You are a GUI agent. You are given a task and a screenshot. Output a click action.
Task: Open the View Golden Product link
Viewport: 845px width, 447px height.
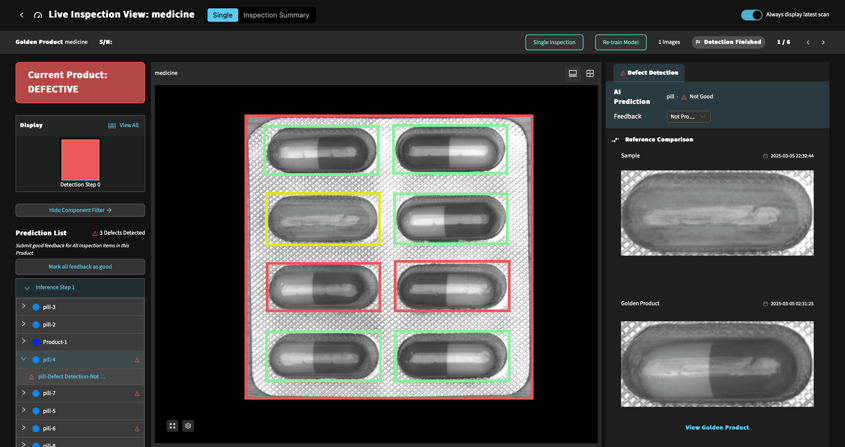(x=716, y=427)
